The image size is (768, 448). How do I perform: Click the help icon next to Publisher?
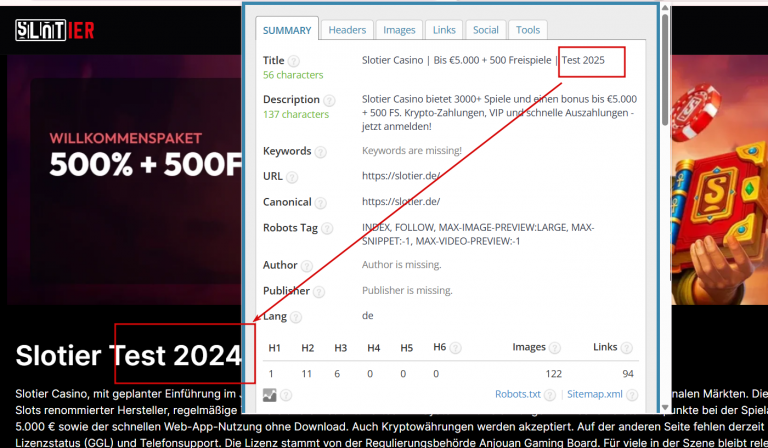(319, 292)
